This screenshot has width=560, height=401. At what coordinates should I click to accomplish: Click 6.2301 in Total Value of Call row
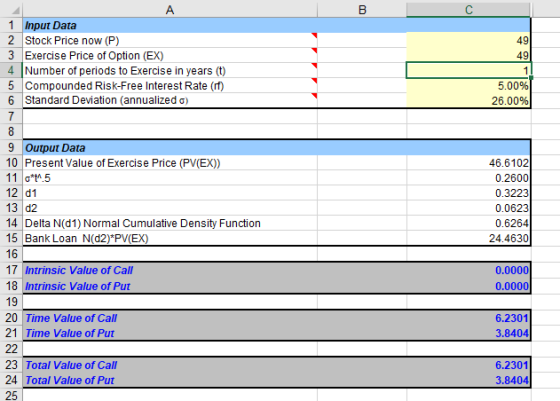(469, 365)
